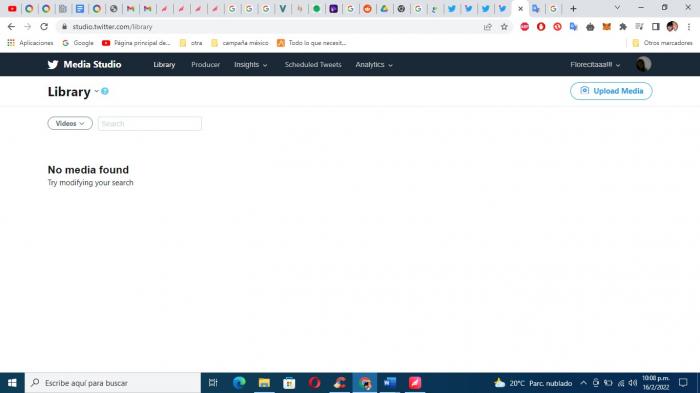Switch to the Google Translate tab
Image resolution: width=700 pixels, height=393 pixels.
[536, 8]
